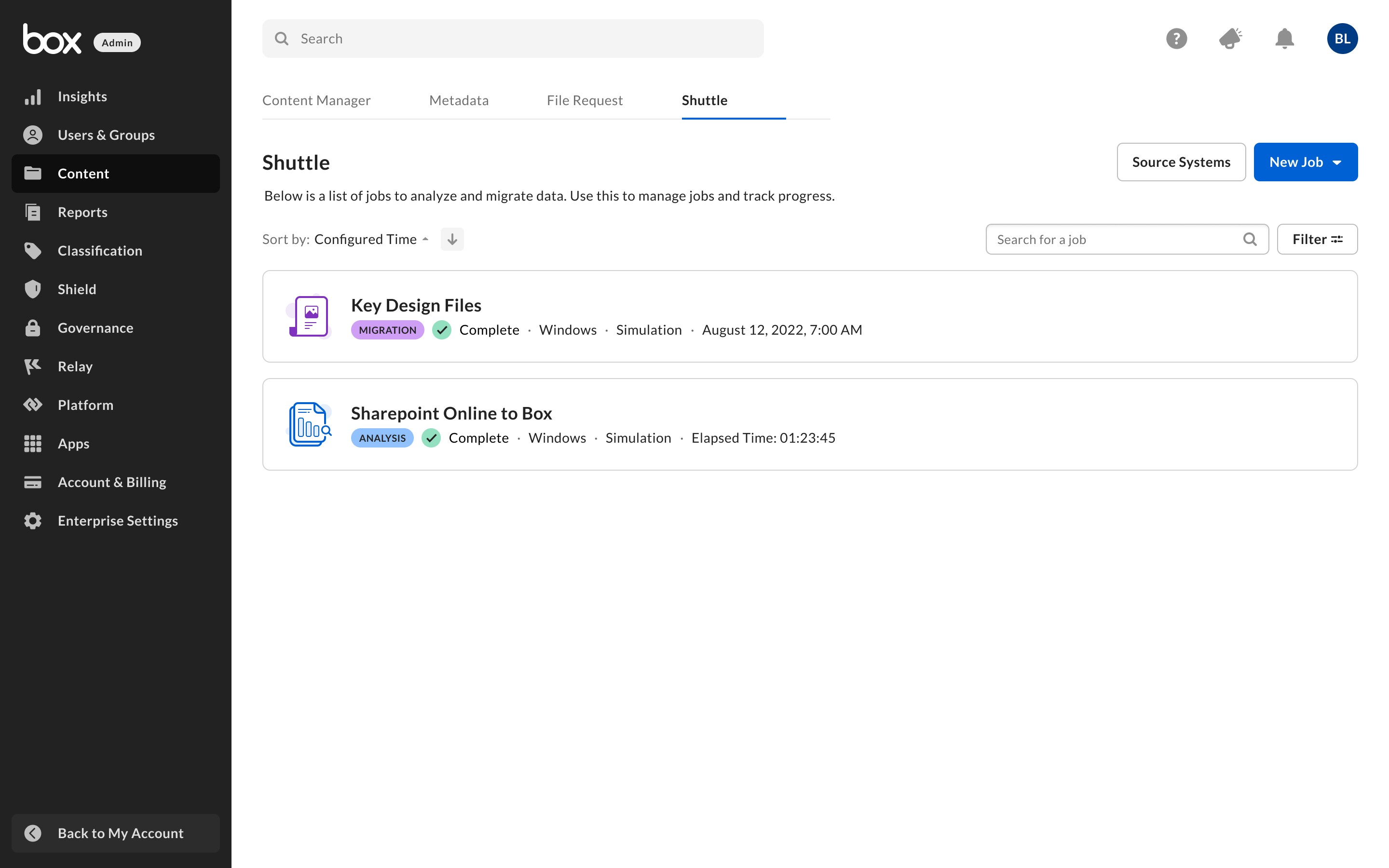Viewport: 1389px width, 868px height.
Task: Open the announcements megaphone icon
Action: 1231,39
